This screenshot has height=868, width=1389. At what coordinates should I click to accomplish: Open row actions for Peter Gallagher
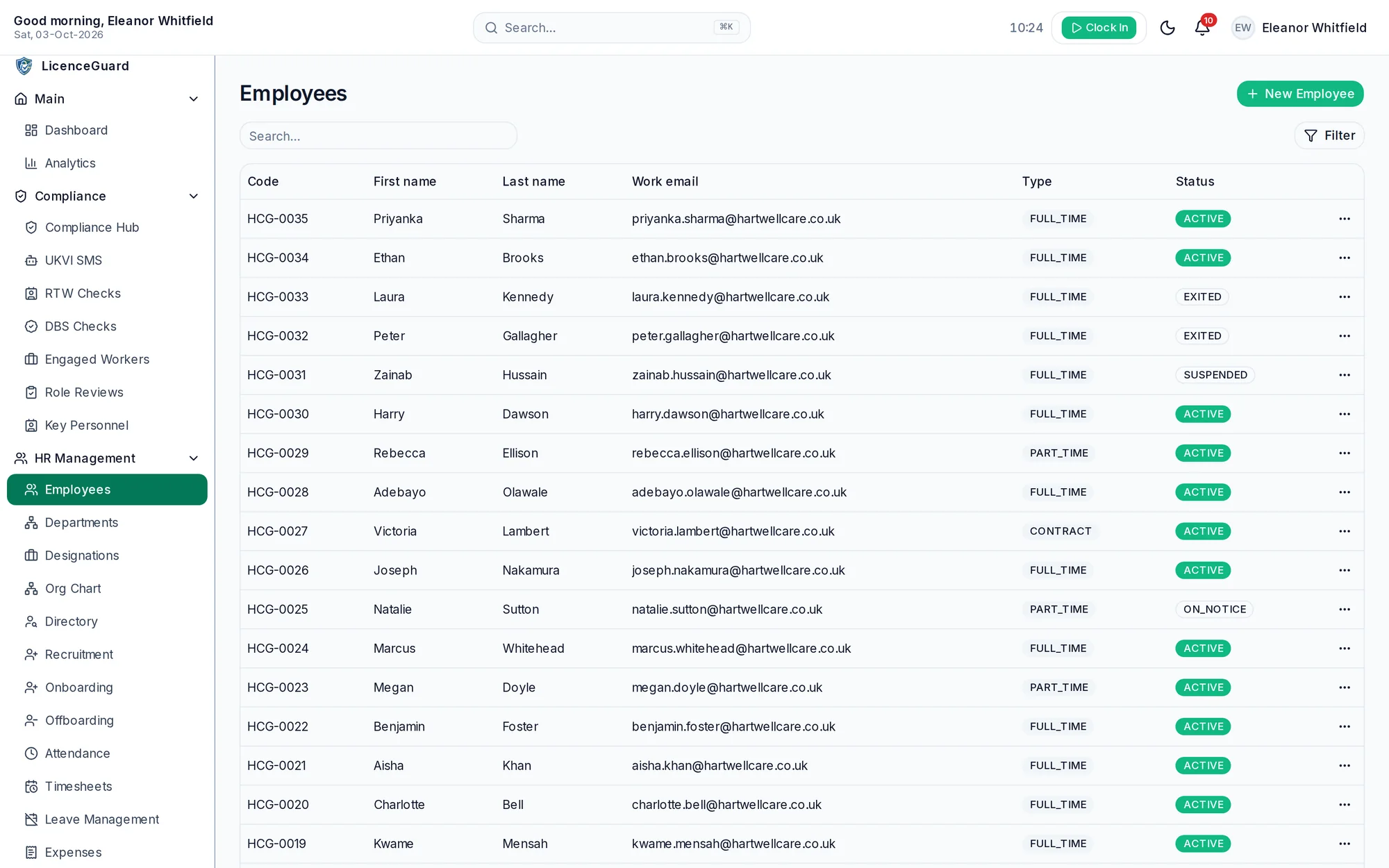point(1345,336)
